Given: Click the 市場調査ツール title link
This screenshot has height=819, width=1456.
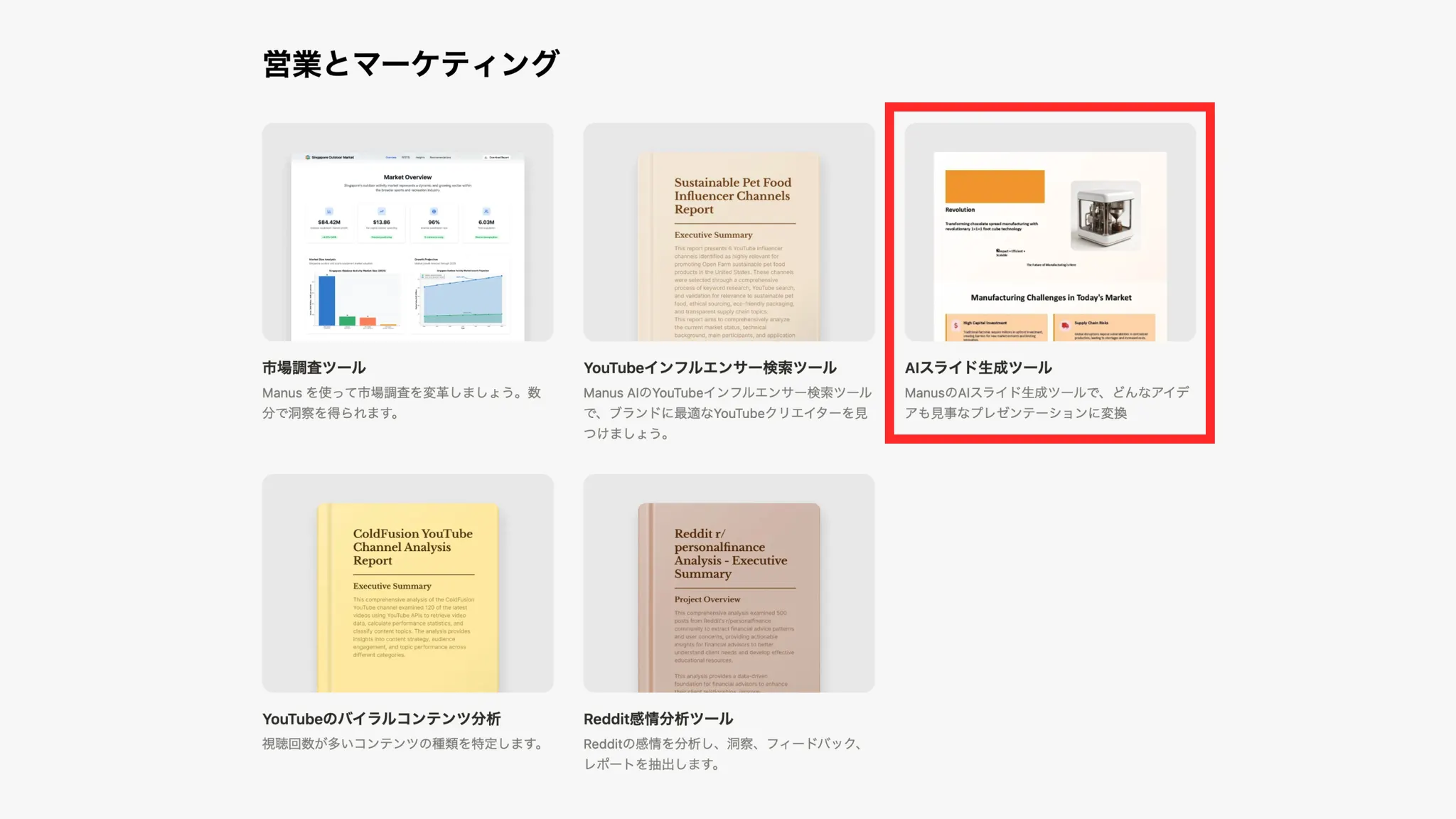Looking at the screenshot, I should (314, 368).
